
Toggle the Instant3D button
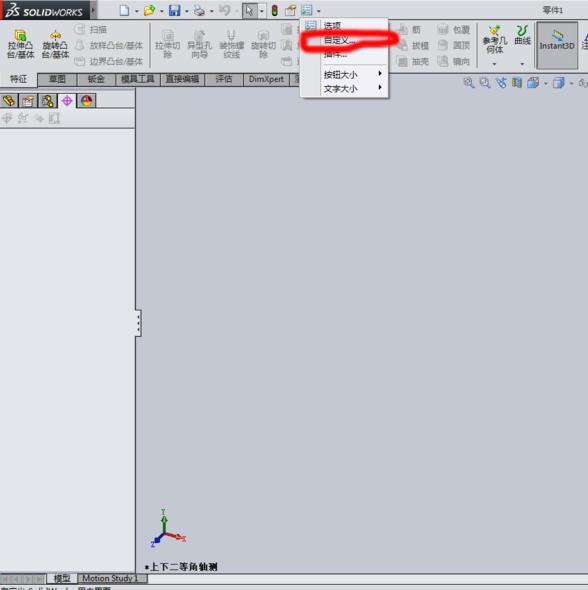tap(557, 45)
